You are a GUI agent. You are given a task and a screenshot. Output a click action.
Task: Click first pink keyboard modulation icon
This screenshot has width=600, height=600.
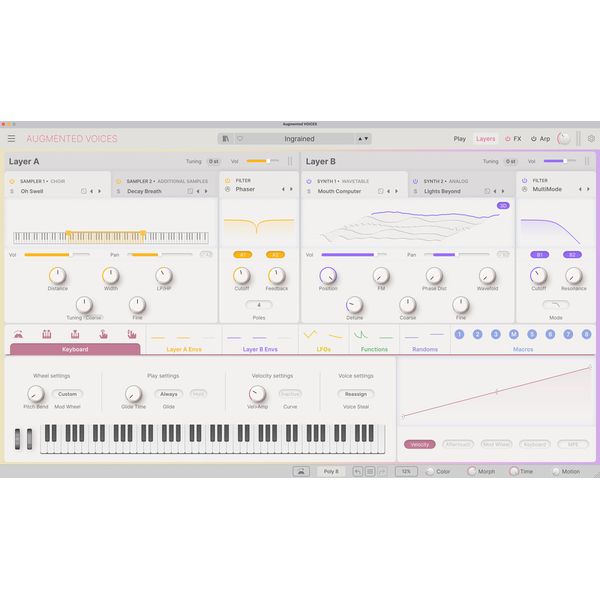click(18, 334)
